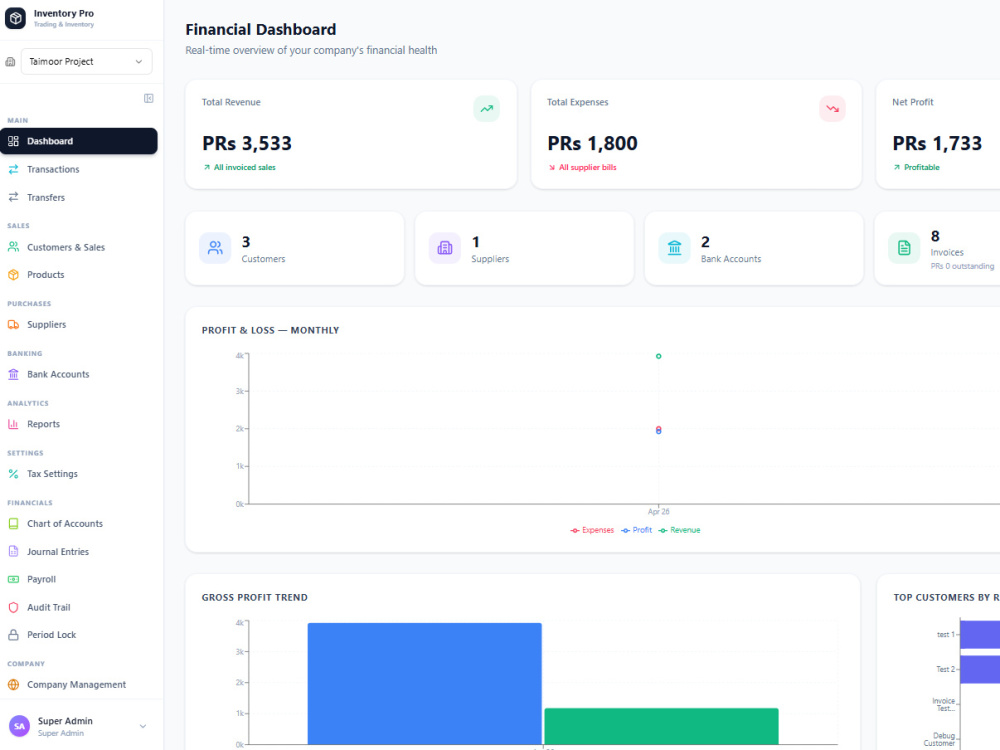Click the 'All invoiced sales' label
This screenshot has width=1000, height=750.
coord(245,167)
